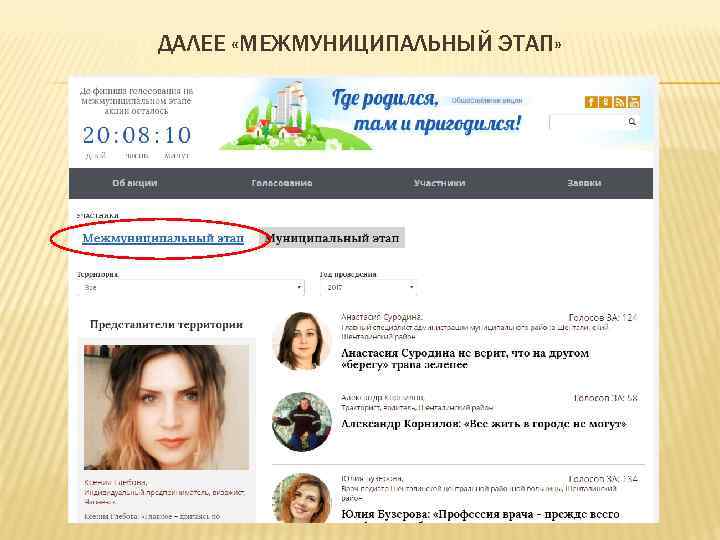The width and height of the screenshot is (720, 540).
Task: Click the «Анастасия Суродина» name line above headline
Action: tap(381, 317)
